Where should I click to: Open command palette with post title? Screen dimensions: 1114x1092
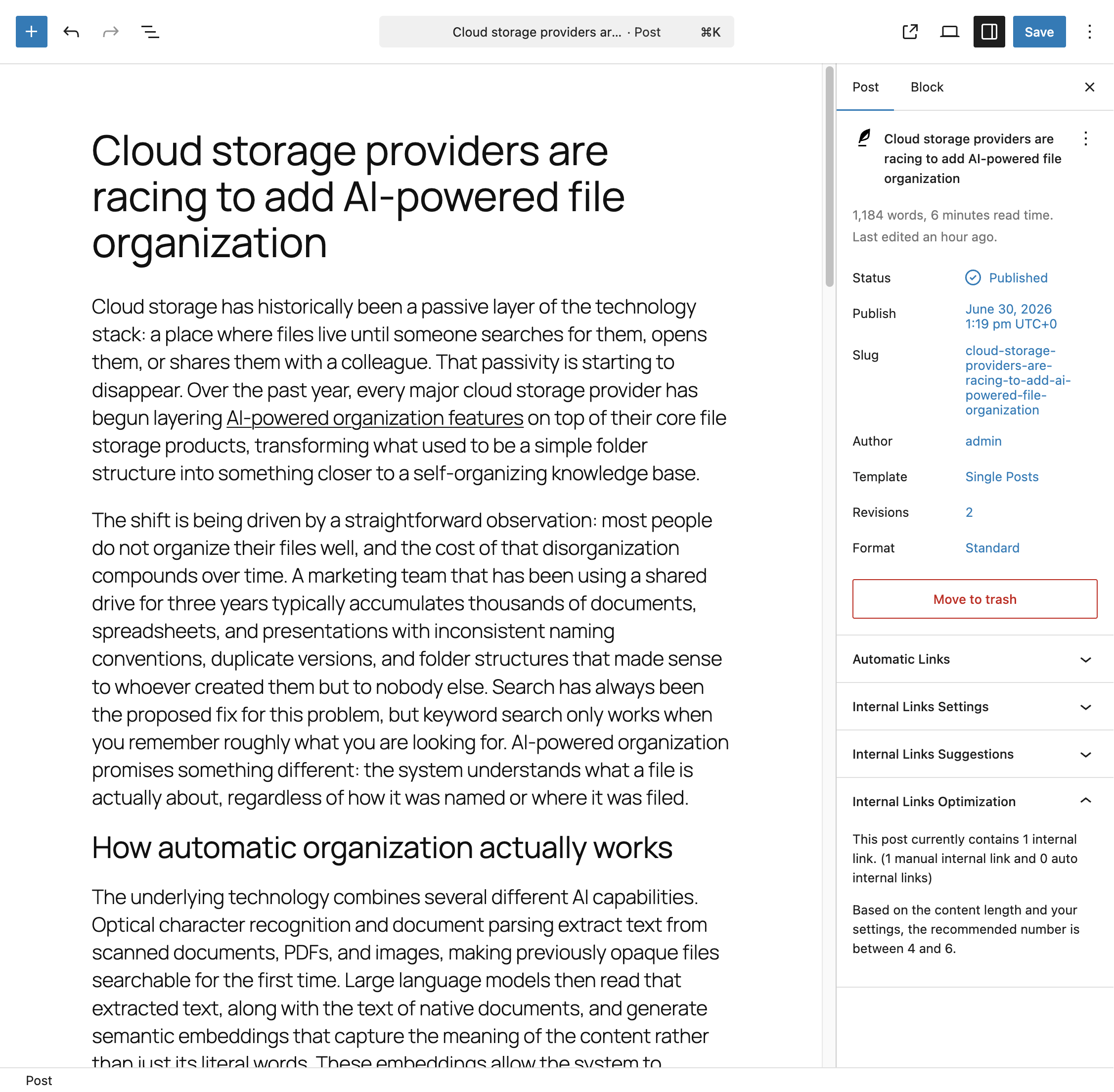(x=557, y=32)
